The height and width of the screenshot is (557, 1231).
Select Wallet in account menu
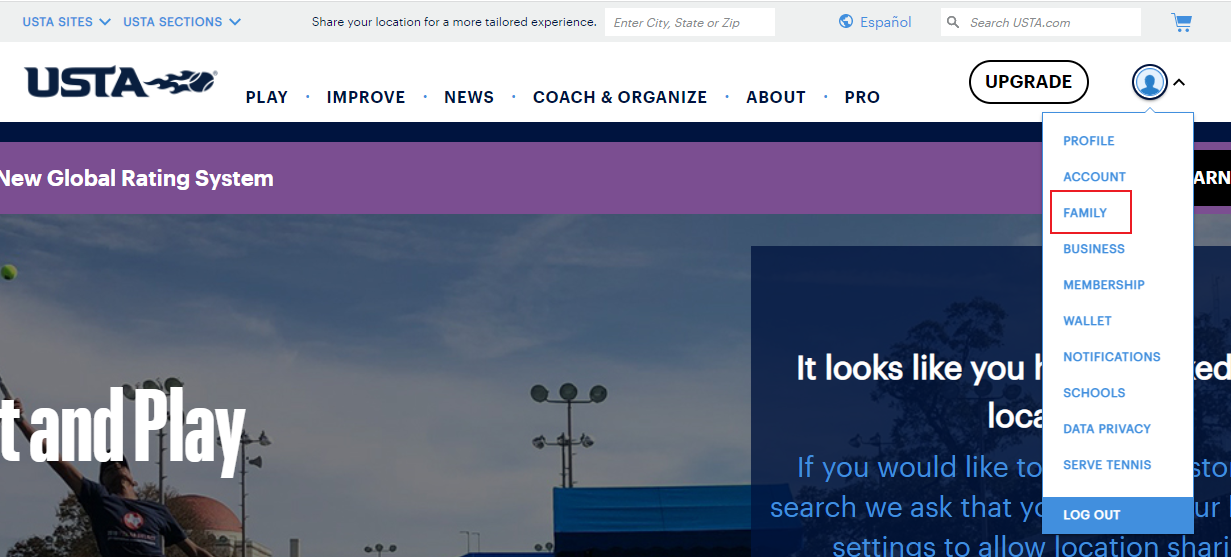[x=1087, y=321]
